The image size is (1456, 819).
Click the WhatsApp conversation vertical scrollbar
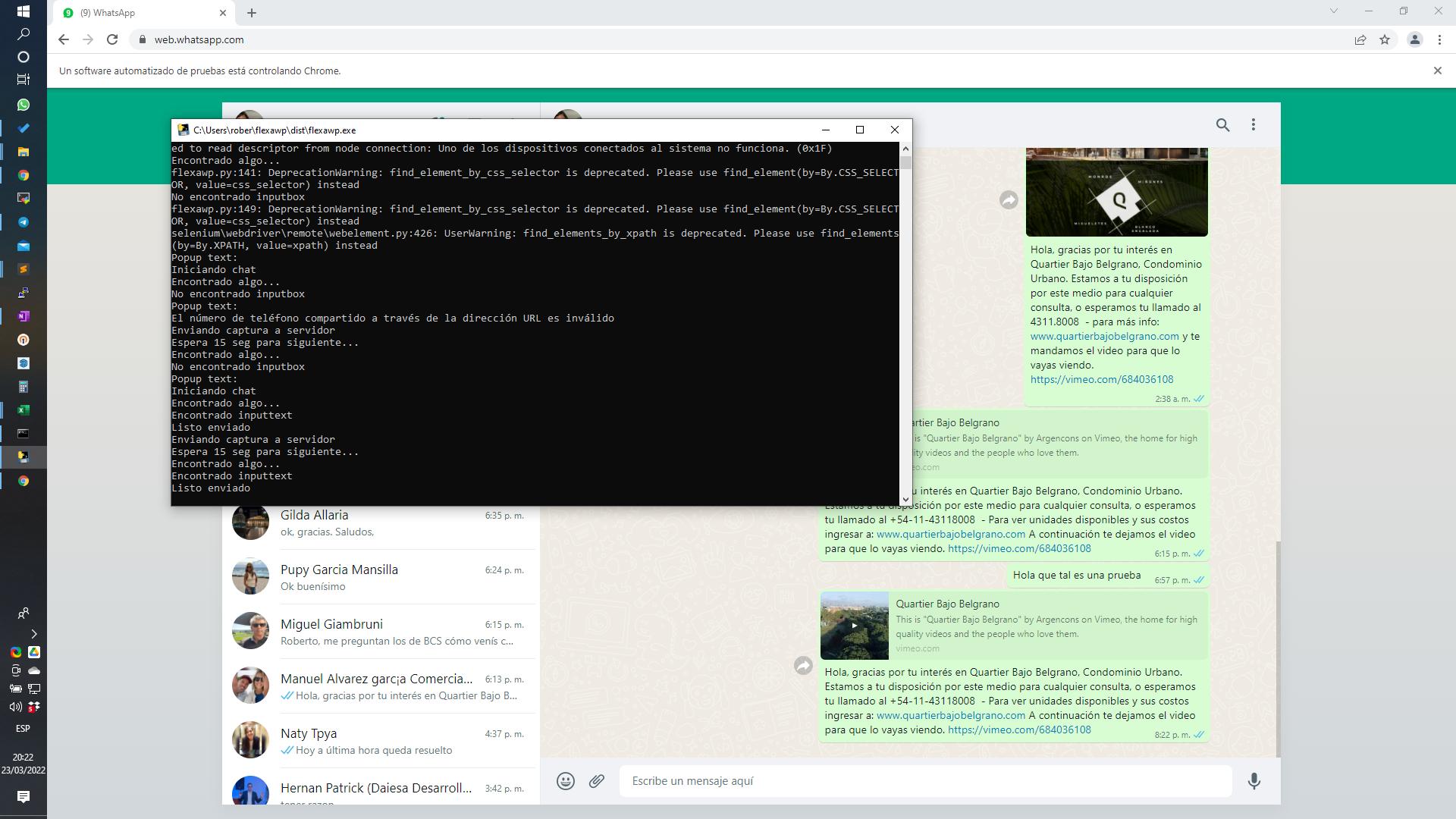point(1278,648)
